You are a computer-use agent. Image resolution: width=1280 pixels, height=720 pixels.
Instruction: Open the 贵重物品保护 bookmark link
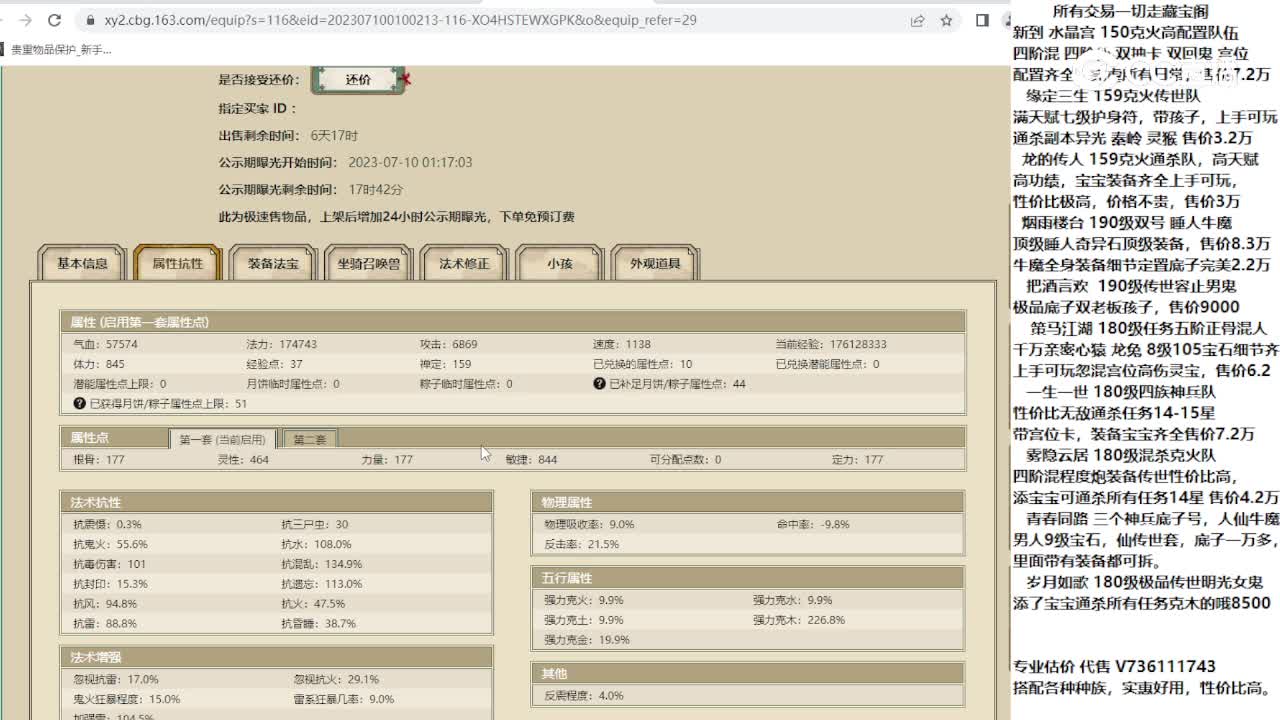[x=60, y=49]
